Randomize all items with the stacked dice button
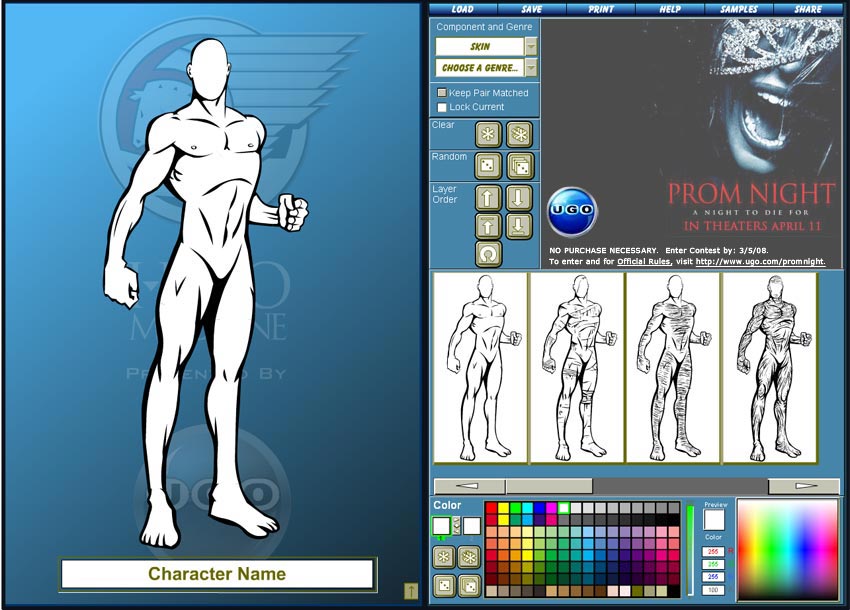 (x=519, y=166)
